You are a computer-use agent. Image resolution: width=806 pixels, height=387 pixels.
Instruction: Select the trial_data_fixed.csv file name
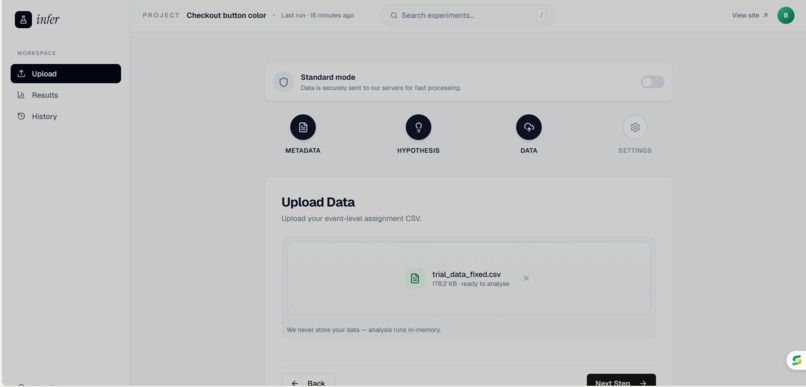(466, 274)
